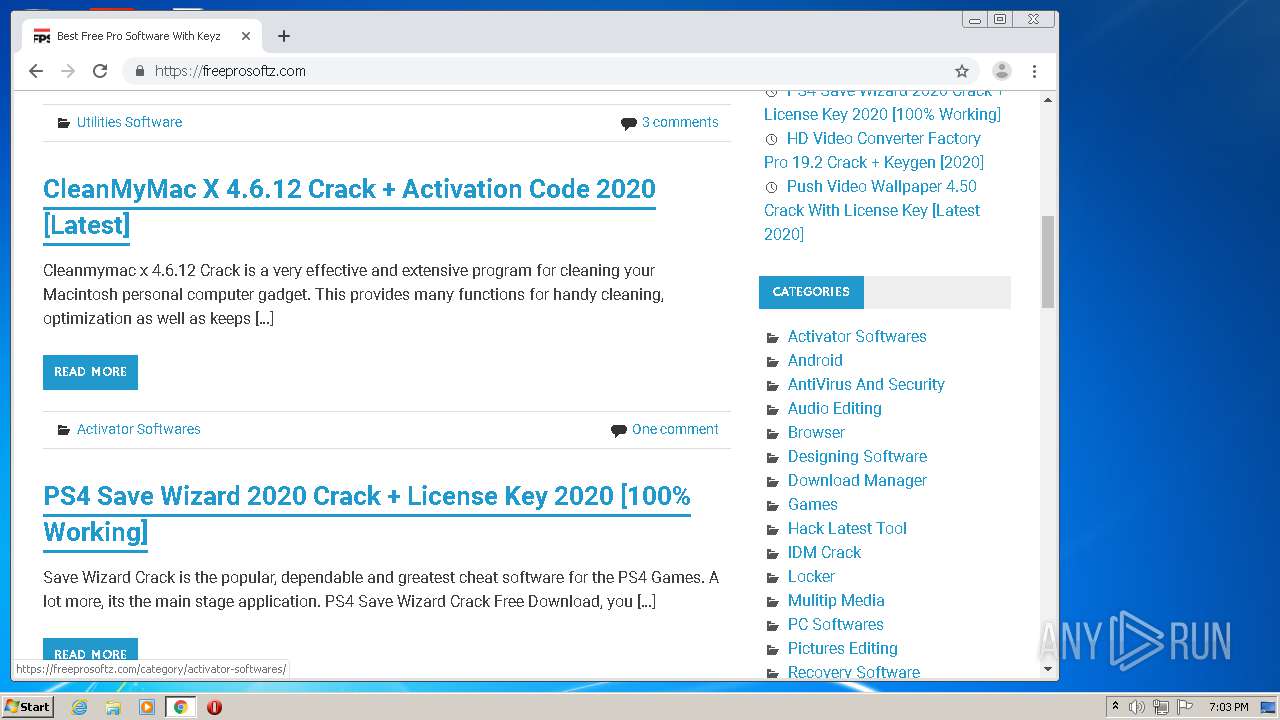Open the Locker category
Viewport: 1280px width, 720px height.
811,576
